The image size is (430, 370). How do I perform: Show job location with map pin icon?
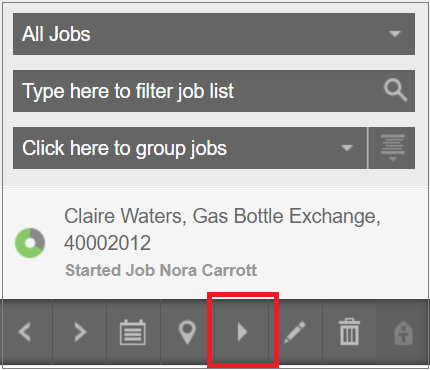tap(187, 332)
